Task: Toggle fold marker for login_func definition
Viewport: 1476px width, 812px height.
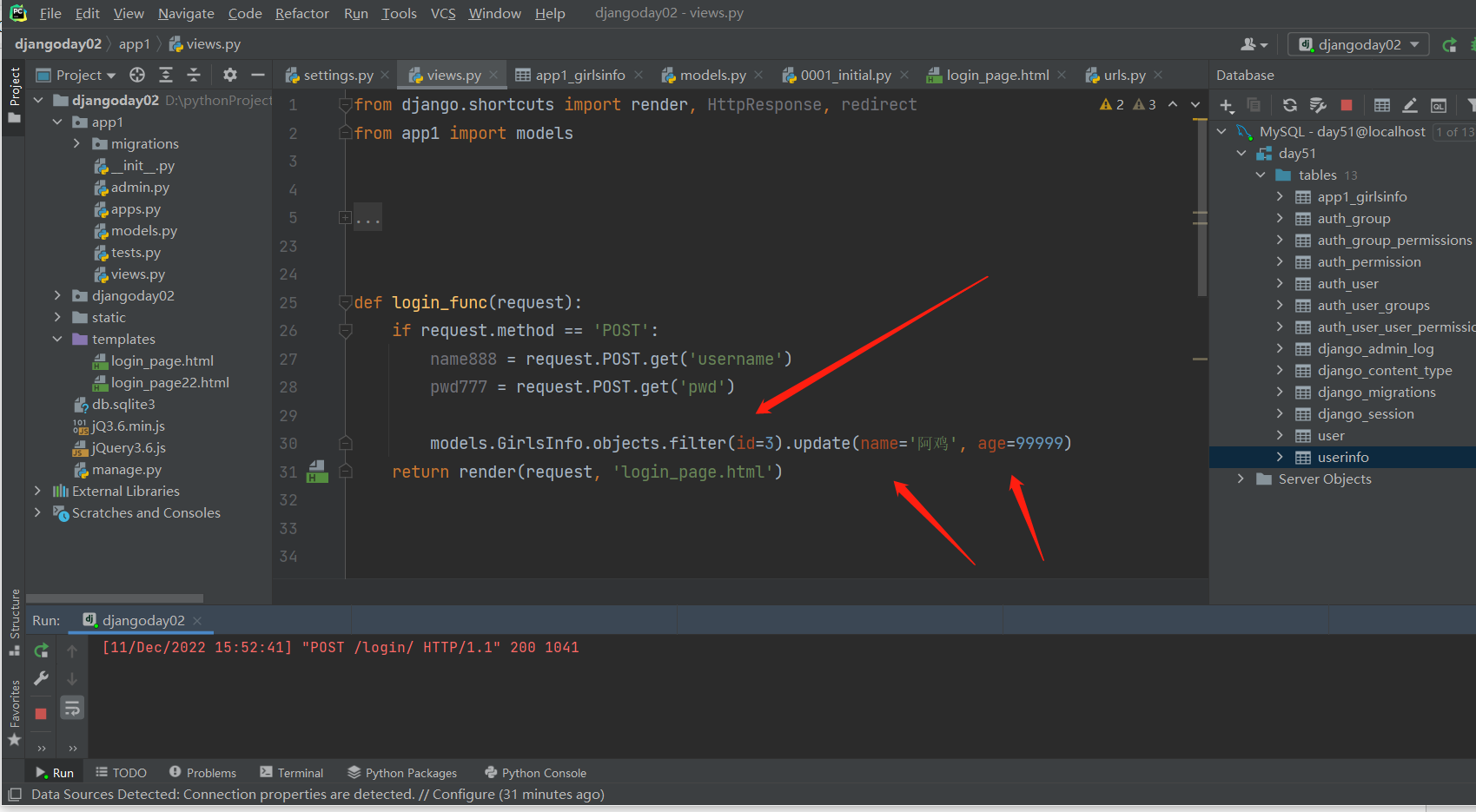Action: (x=345, y=302)
